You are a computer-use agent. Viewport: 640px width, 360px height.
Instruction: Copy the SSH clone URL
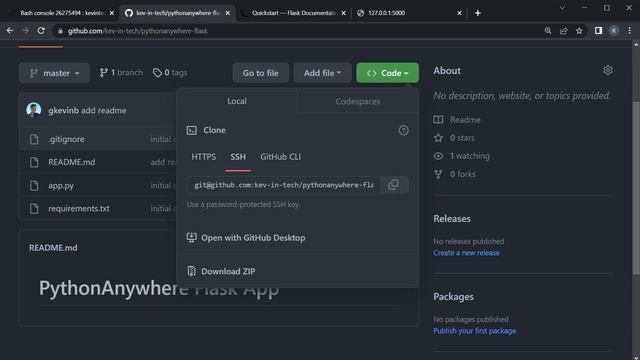[393, 185]
